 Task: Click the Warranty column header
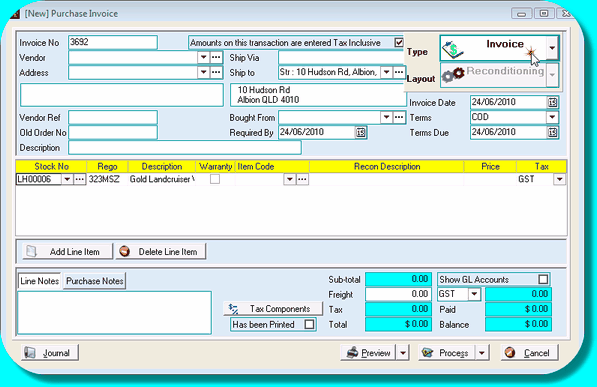coord(215,166)
